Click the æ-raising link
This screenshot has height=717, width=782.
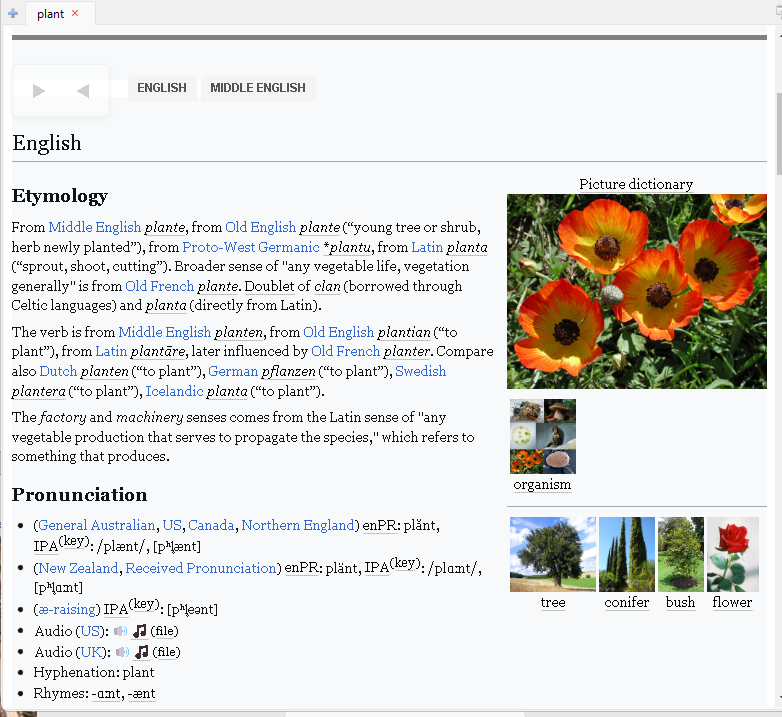click(x=67, y=609)
